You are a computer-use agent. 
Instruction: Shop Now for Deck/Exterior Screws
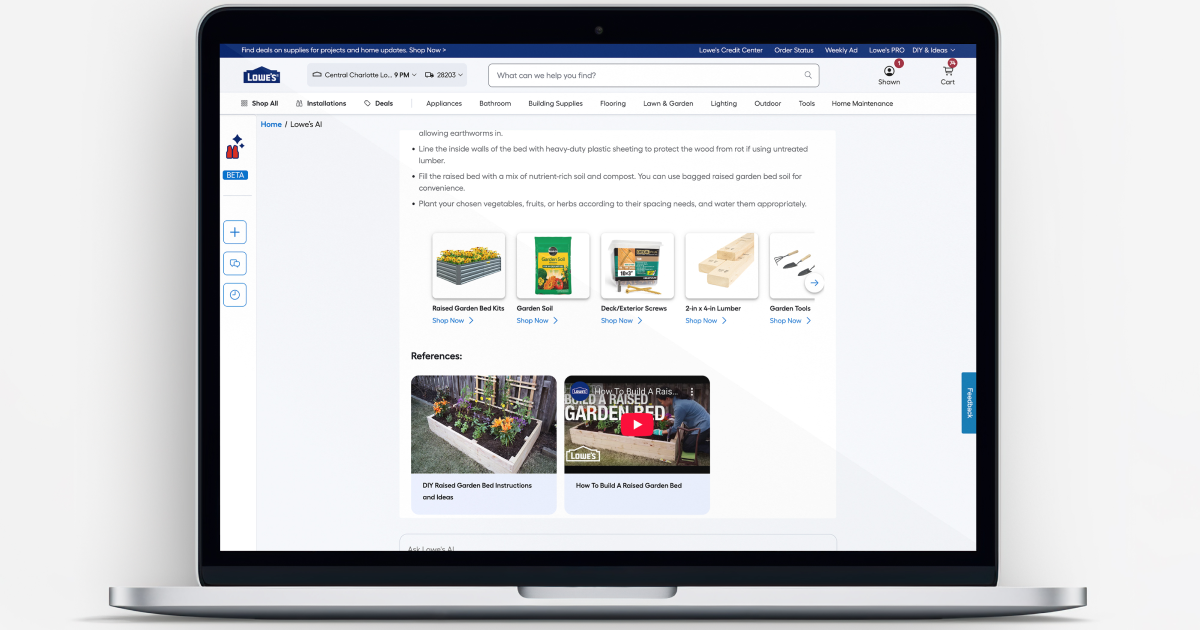point(617,321)
